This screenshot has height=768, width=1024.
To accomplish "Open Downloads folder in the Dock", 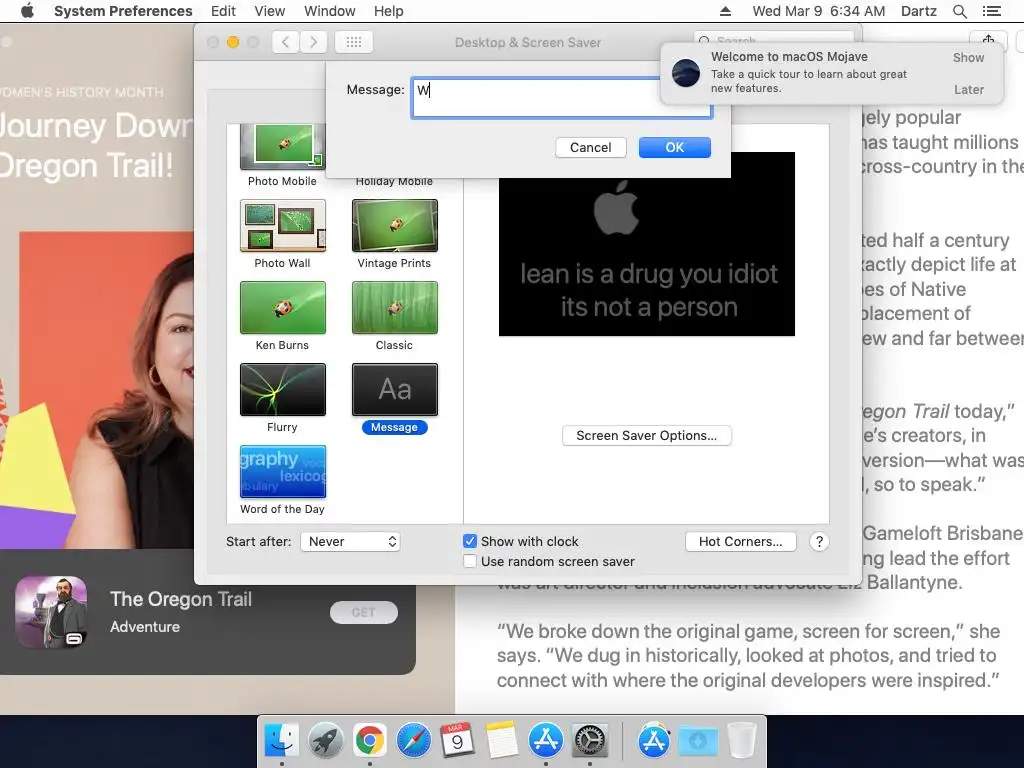I will pyautogui.click(x=698, y=741).
